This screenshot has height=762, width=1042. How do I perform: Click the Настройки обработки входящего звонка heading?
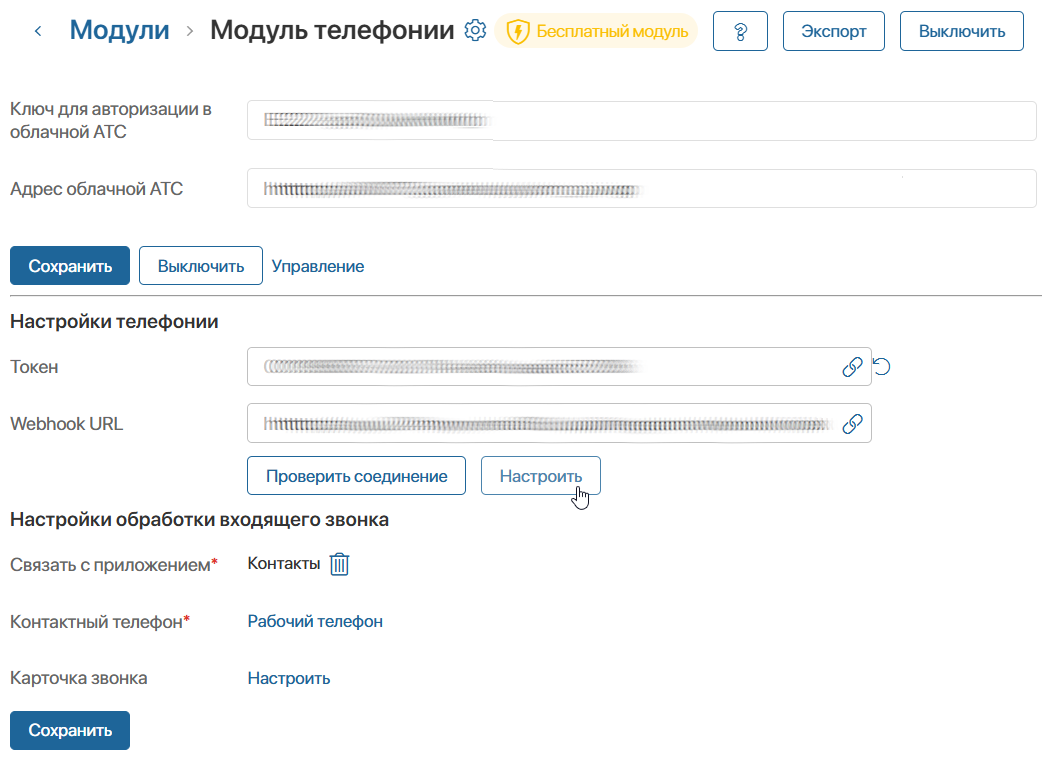pyautogui.click(x=199, y=520)
